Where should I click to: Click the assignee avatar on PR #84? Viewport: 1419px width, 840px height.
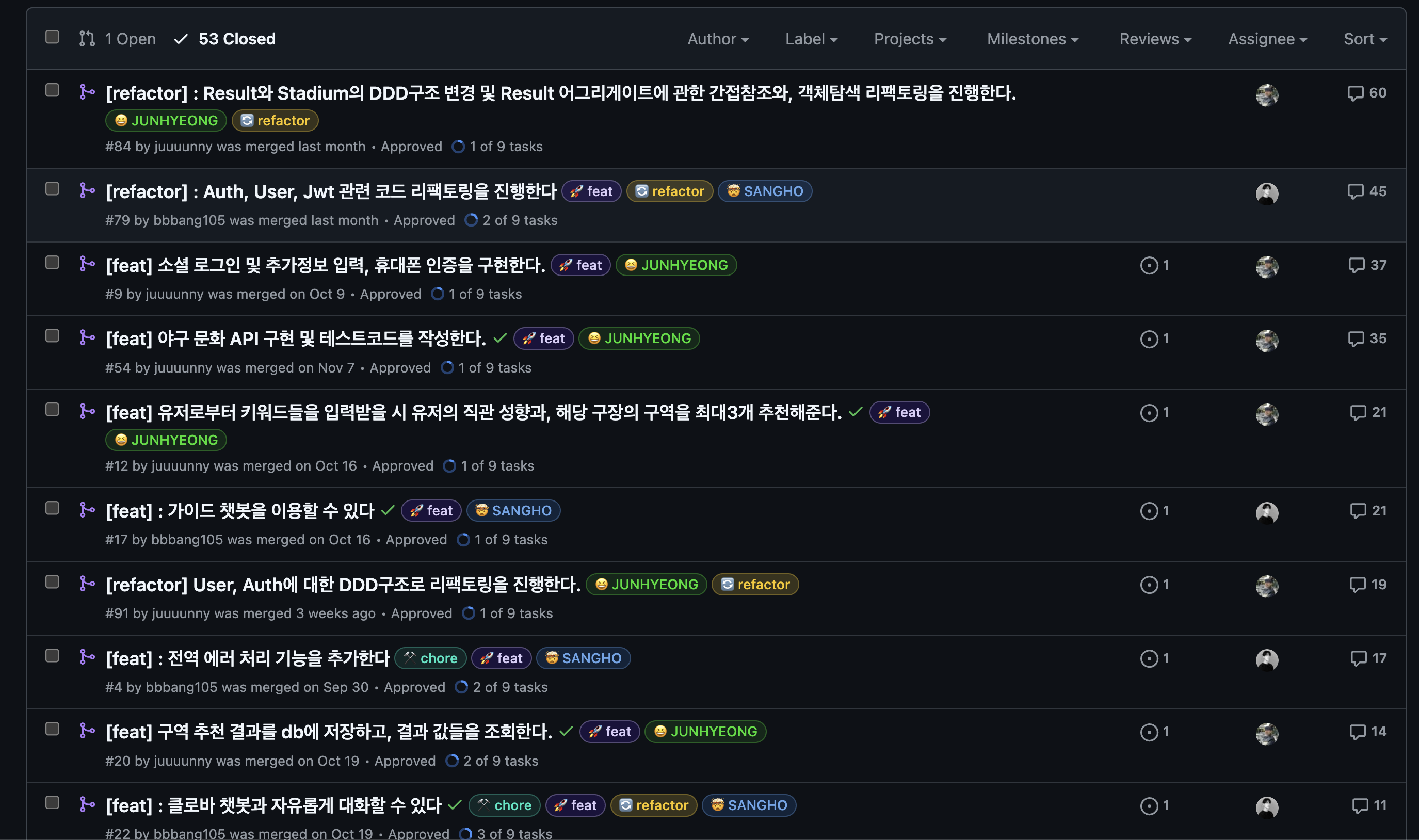1266,95
